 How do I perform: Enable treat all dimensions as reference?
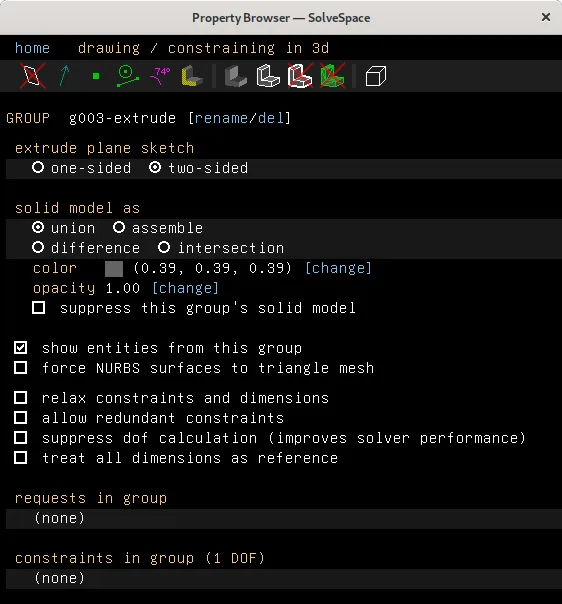(x=20, y=458)
